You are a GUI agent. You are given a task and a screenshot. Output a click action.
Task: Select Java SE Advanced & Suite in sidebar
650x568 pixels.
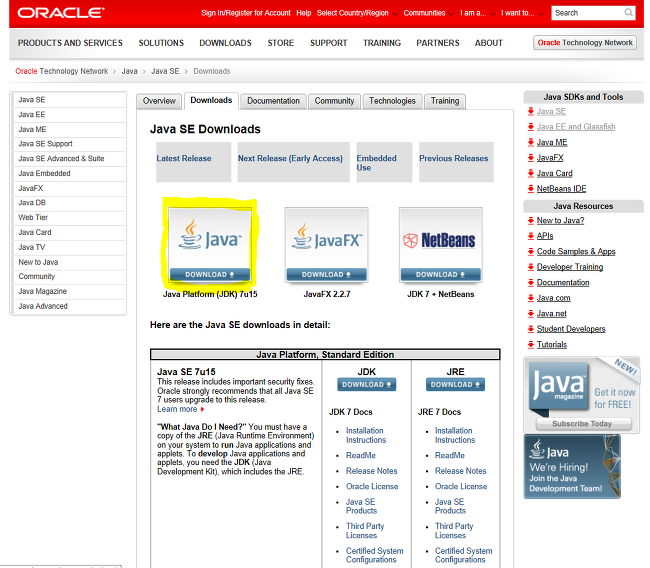point(69,158)
